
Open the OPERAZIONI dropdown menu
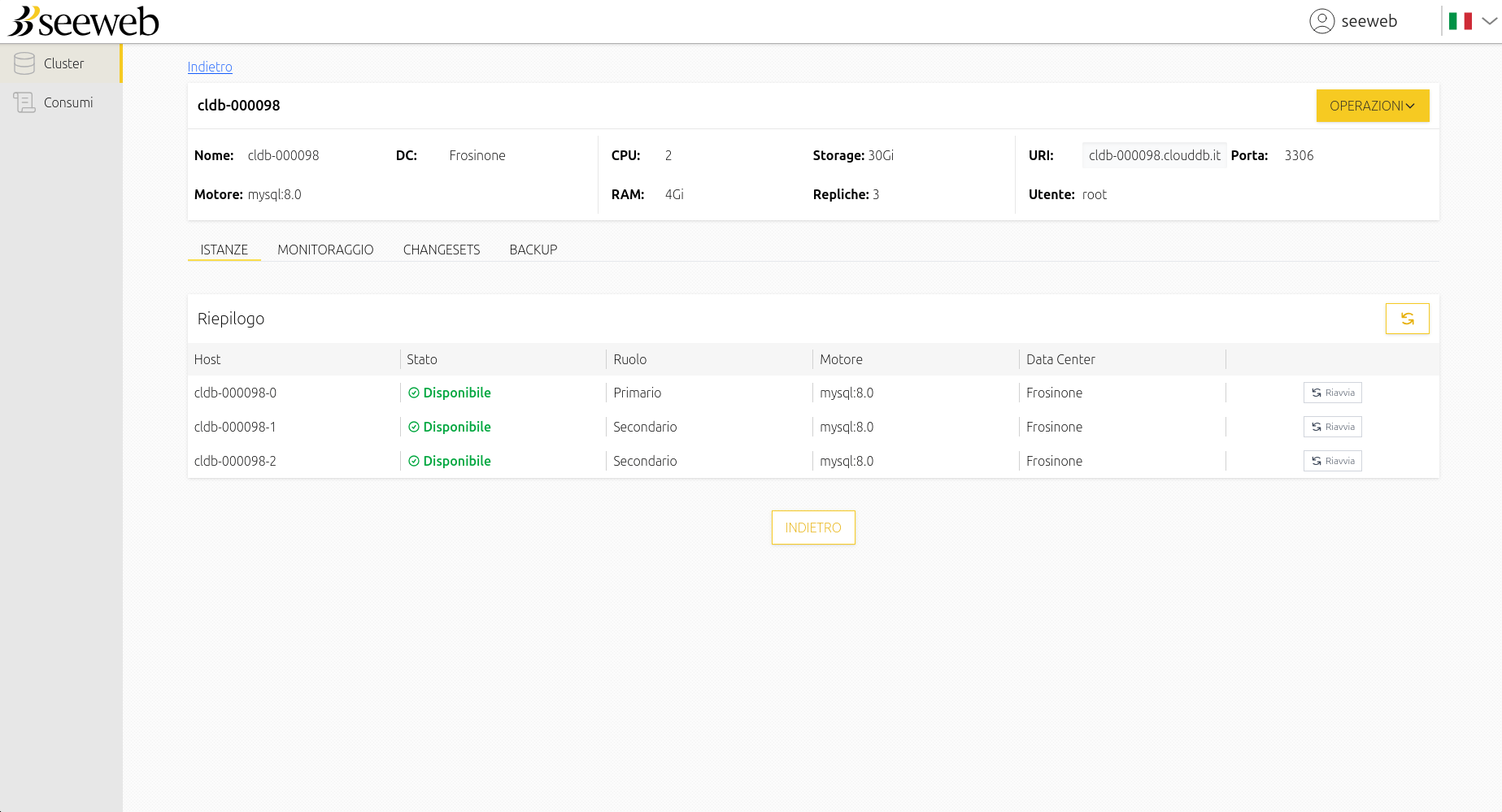1372,106
